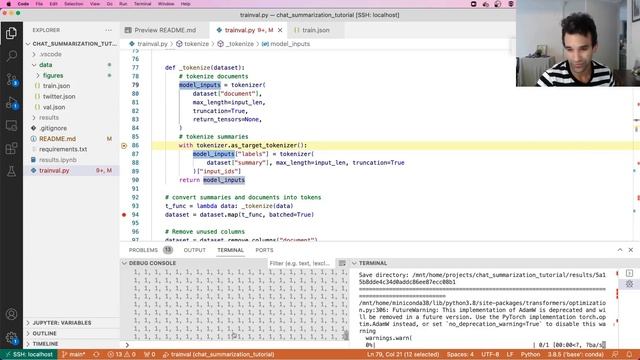Click the main branch status item
Image resolution: width=640 pixels, height=360 pixels.
pyautogui.click(x=73, y=354)
